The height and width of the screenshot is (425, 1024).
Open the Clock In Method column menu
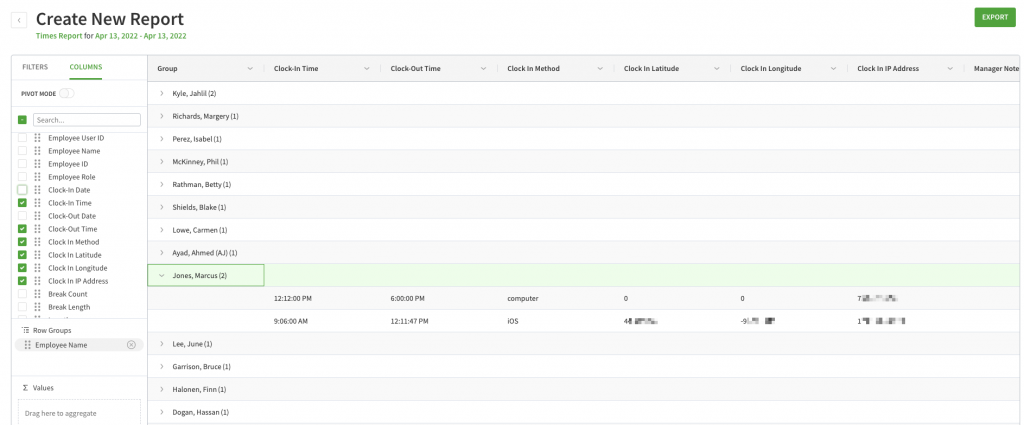pos(600,69)
